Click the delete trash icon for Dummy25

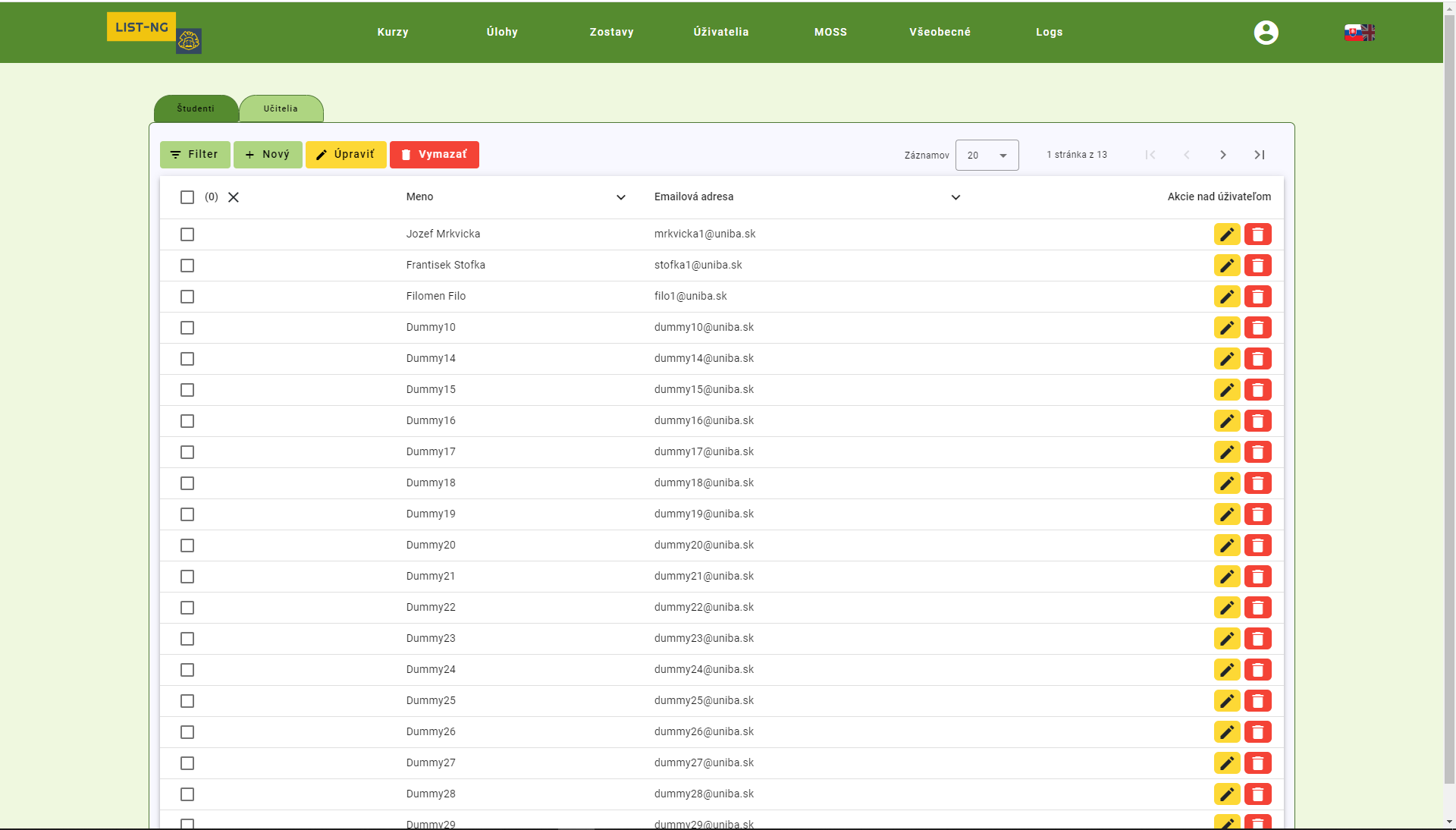click(1257, 701)
